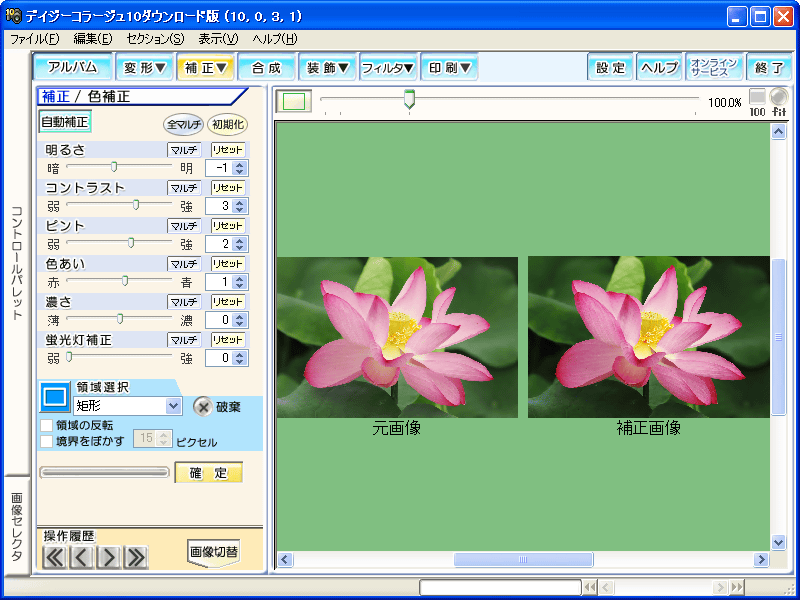800x600 pixels.
Task: Step back one operation in history
Action: pyautogui.click(x=81, y=557)
